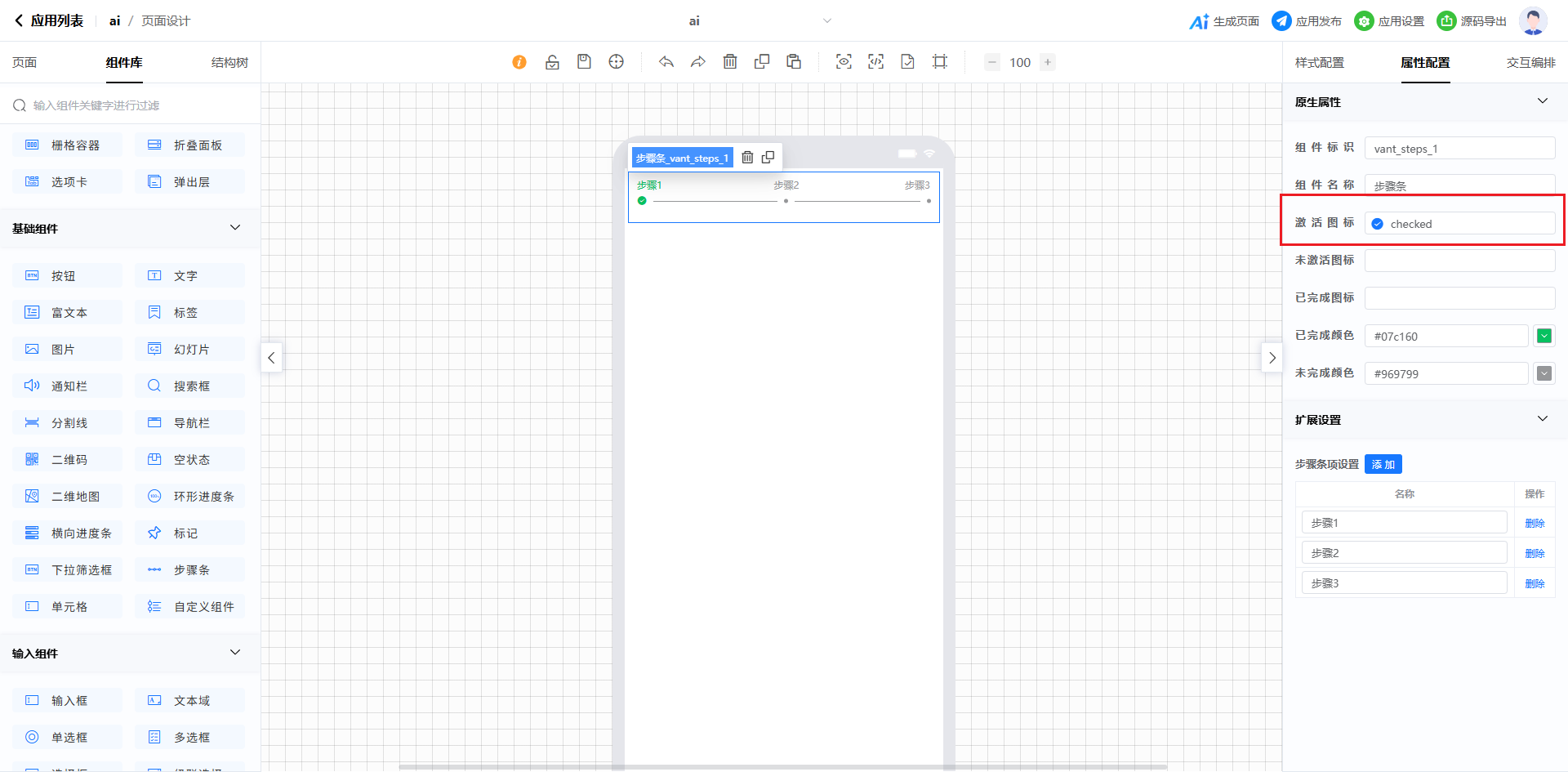1568x772 pixels.
Task: Click the save (floppy disk) toolbar icon
Action: 584,62
